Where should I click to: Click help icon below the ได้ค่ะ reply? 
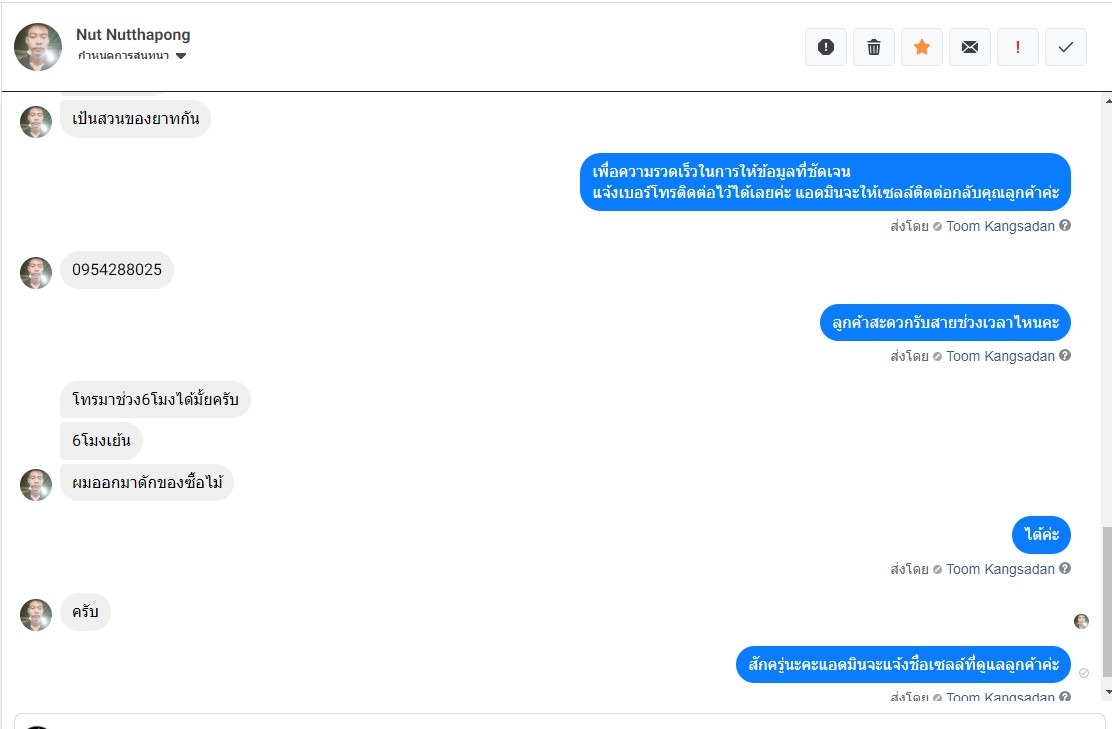[x=1065, y=568]
